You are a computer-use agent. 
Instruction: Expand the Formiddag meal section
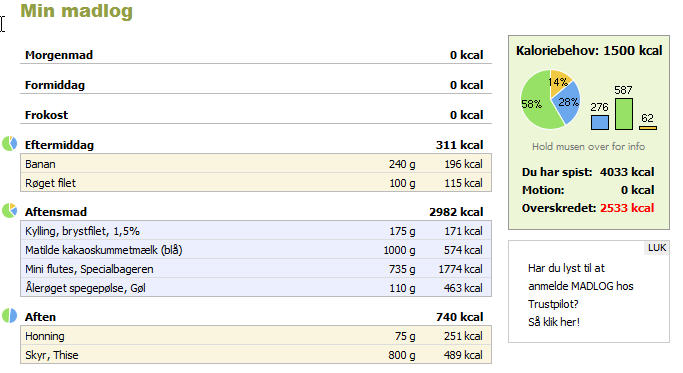[x=256, y=85]
